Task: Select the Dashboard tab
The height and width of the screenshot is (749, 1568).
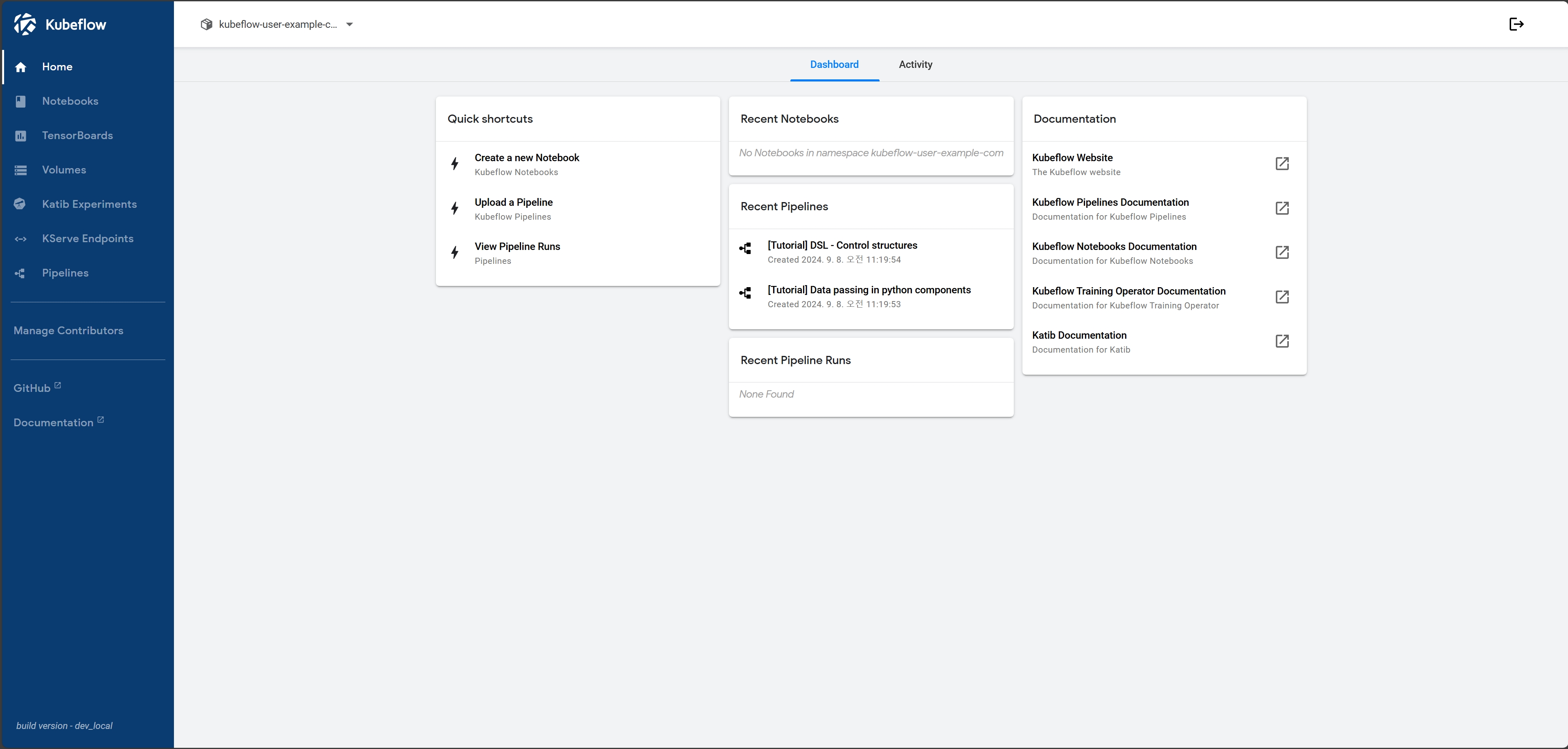Action: click(x=834, y=65)
